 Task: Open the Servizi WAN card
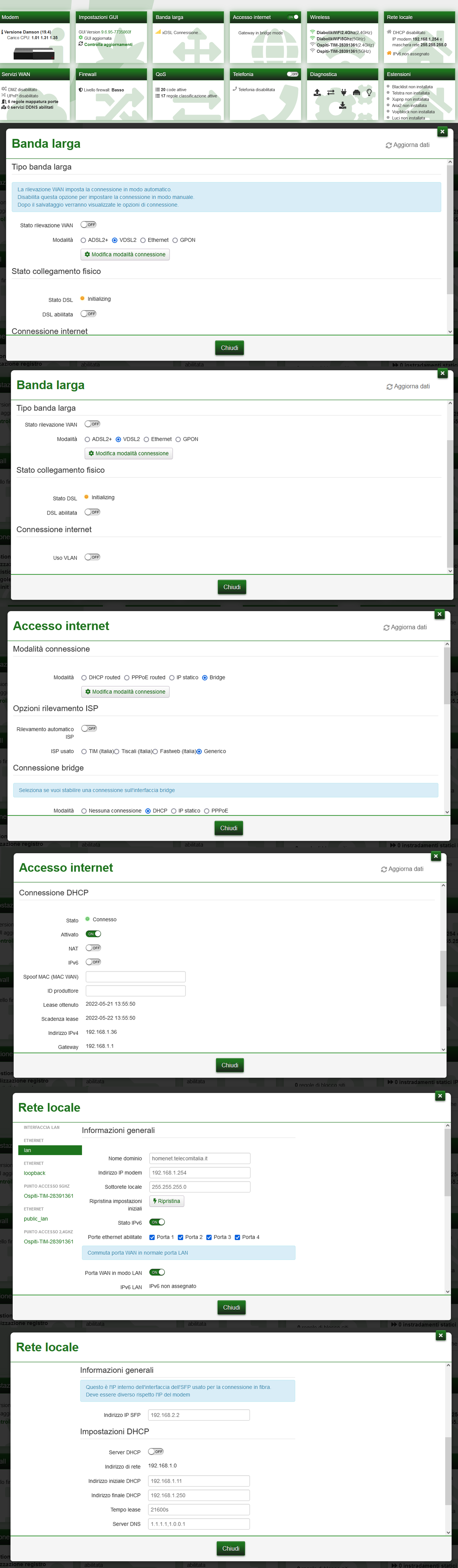pos(35,94)
